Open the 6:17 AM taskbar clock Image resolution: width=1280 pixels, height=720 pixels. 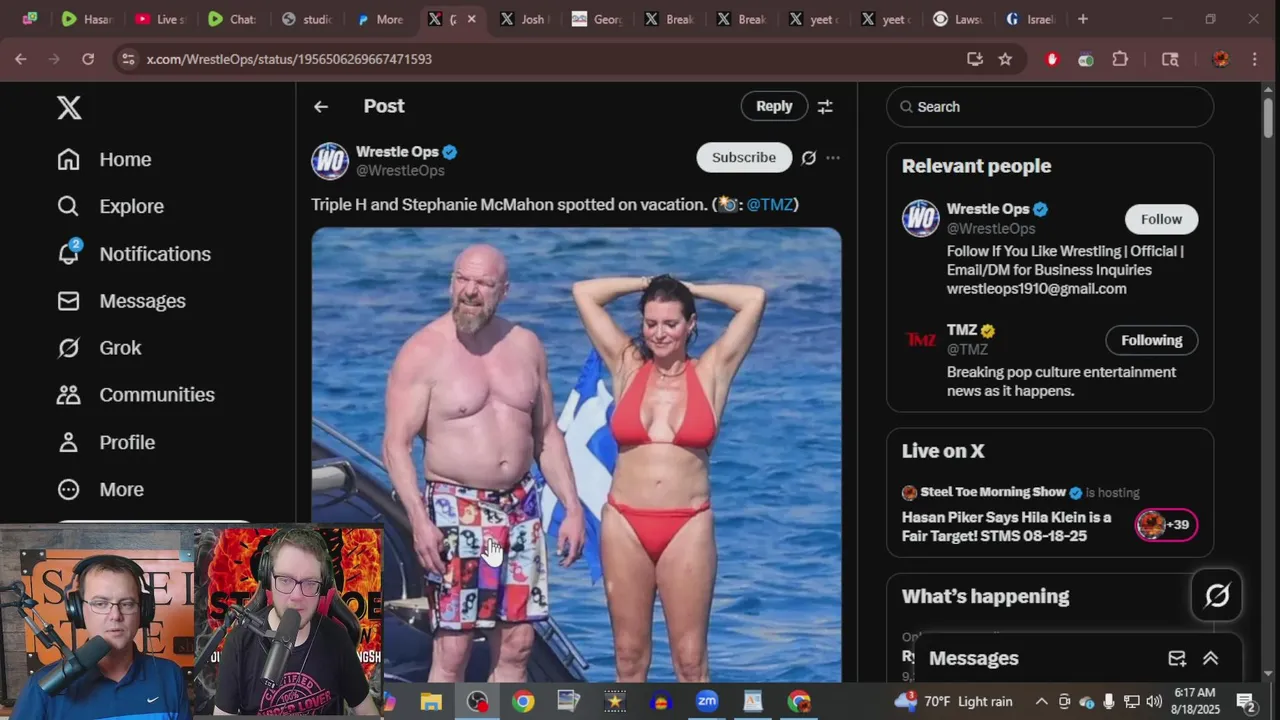(x=1194, y=701)
